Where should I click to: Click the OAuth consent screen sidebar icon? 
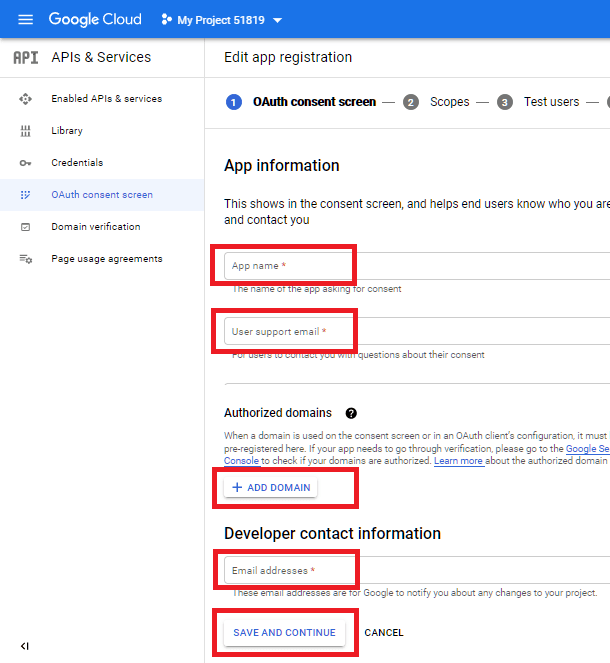click(x=25, y=195)
